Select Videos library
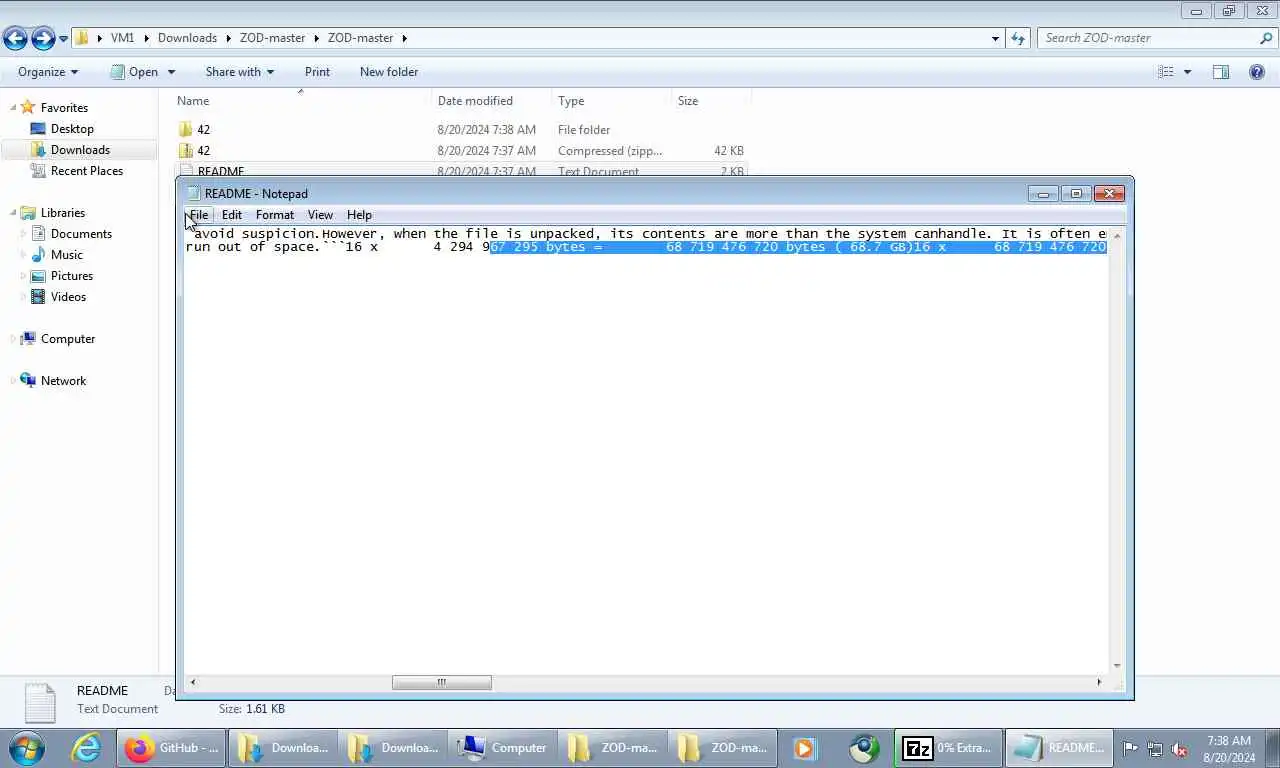 click(x=68, y=297)
